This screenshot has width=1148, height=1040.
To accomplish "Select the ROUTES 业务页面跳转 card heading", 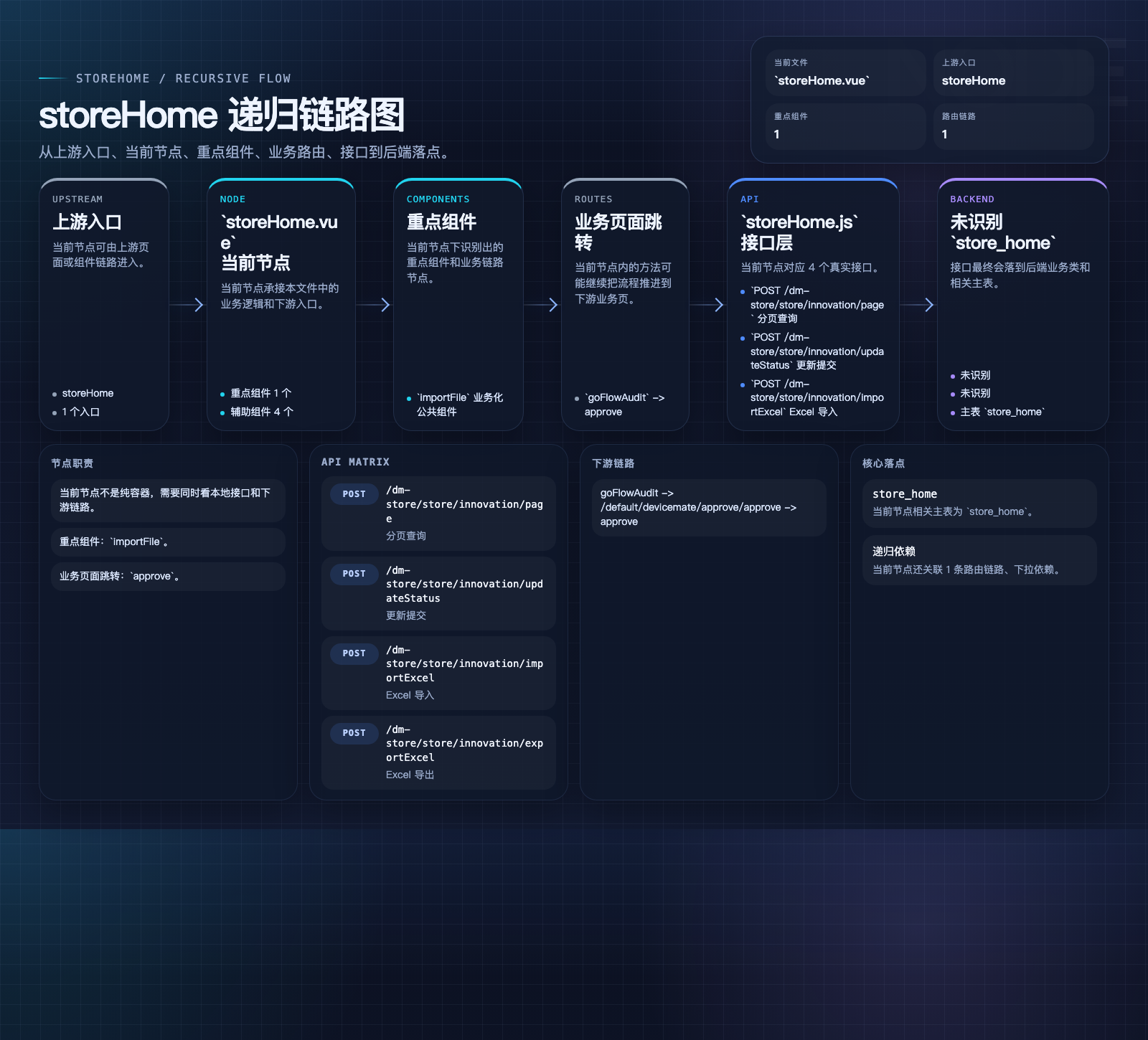I will point(618,232).
